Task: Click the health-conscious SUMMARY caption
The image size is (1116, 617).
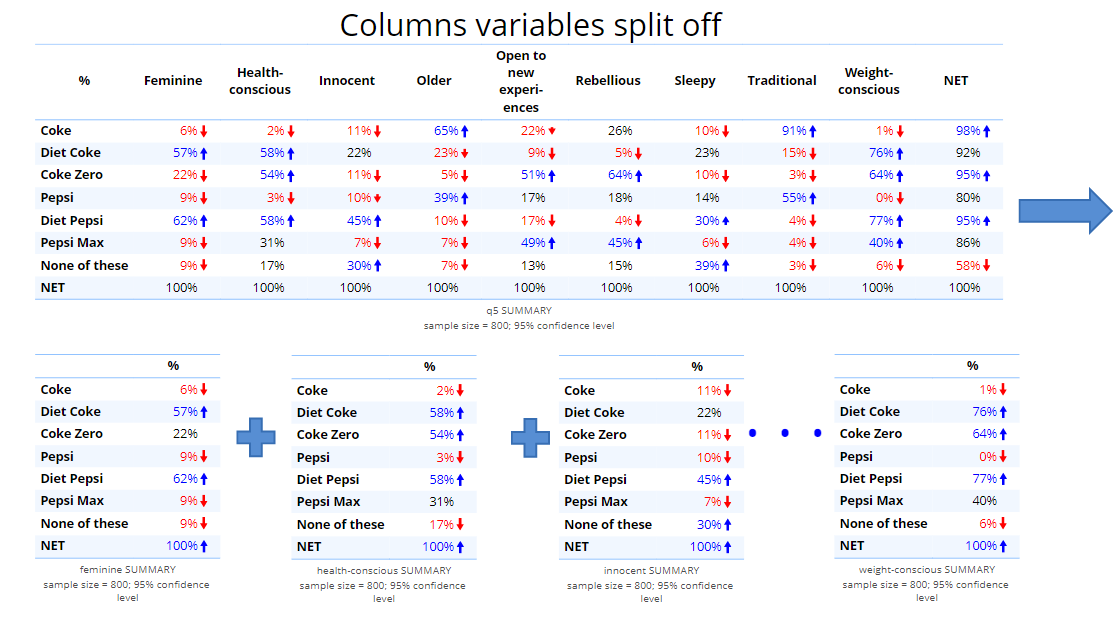Action: coord(384,571)
